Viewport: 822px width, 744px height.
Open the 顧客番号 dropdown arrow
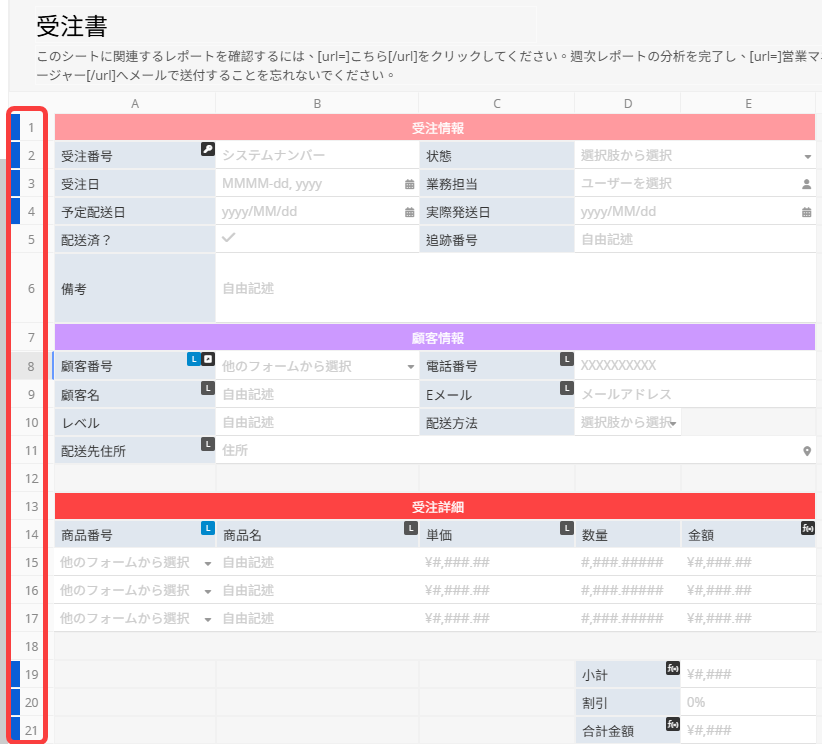pos(410,367)
